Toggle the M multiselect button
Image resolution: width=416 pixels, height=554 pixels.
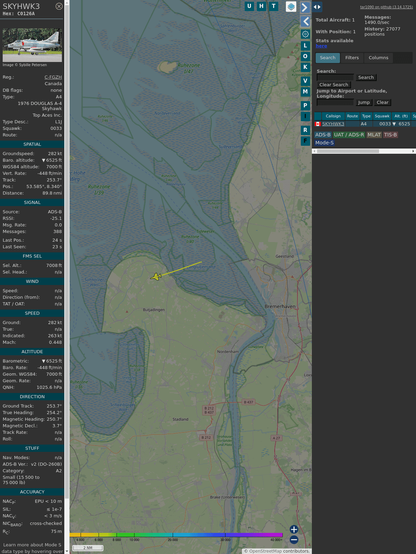click(305, 92)
